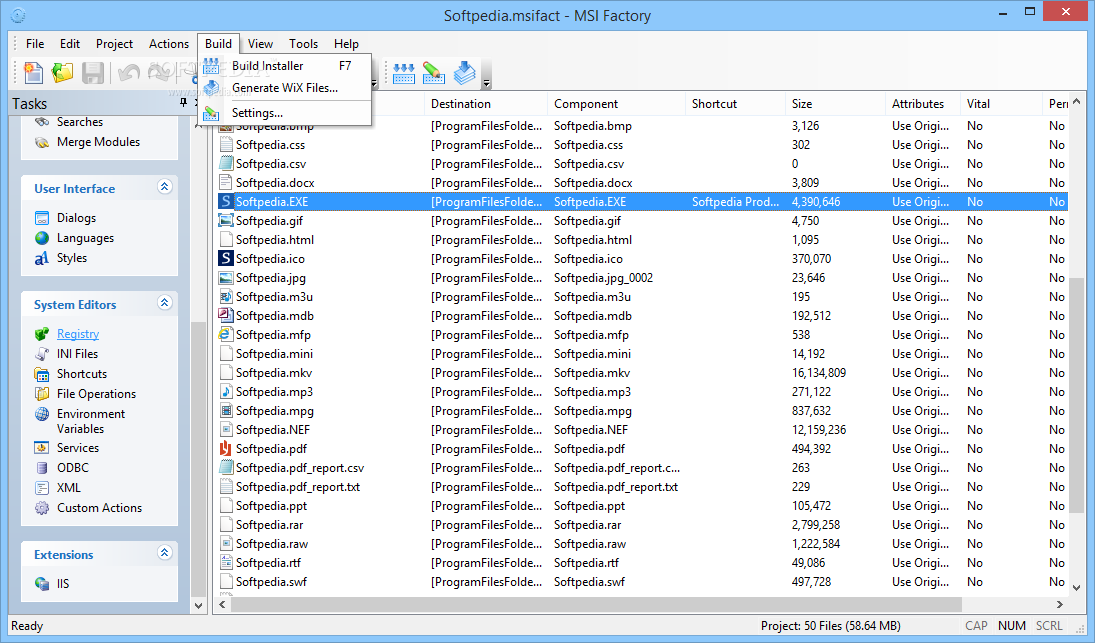Screen dimensions: 1095x643
Task: Click the INI Files icon
Action: [x=42, y=354]
